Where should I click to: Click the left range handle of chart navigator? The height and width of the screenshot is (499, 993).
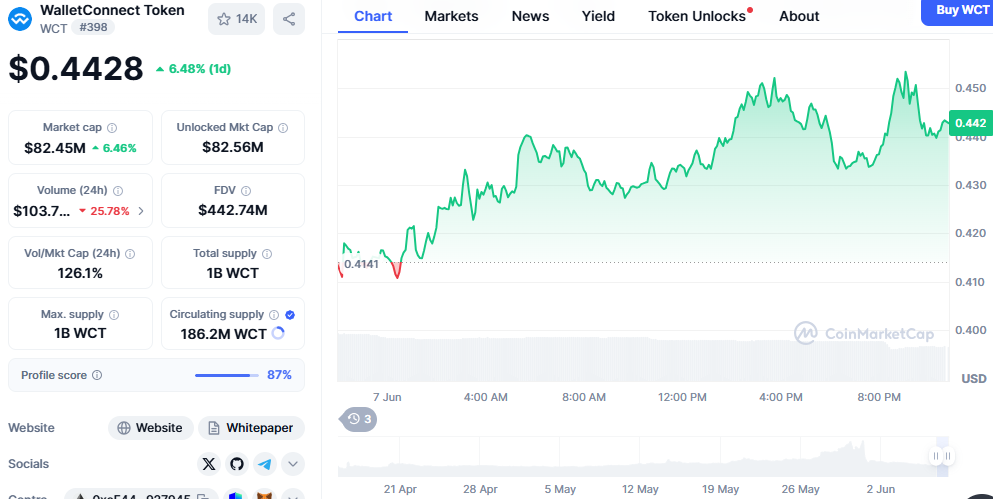936,456
